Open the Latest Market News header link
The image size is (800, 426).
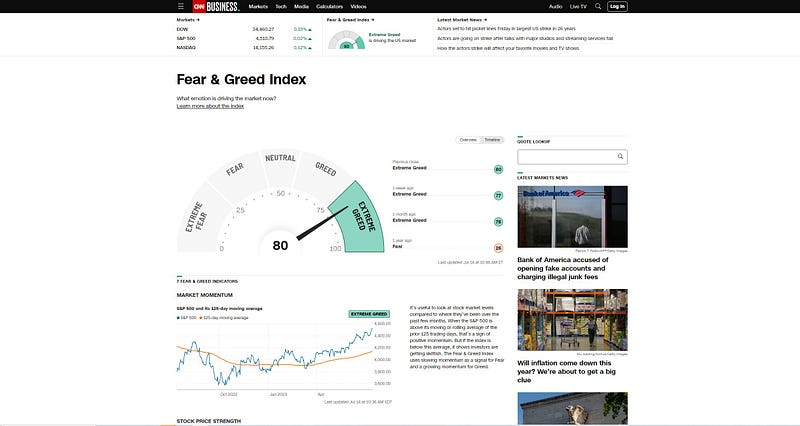point(462,20)
